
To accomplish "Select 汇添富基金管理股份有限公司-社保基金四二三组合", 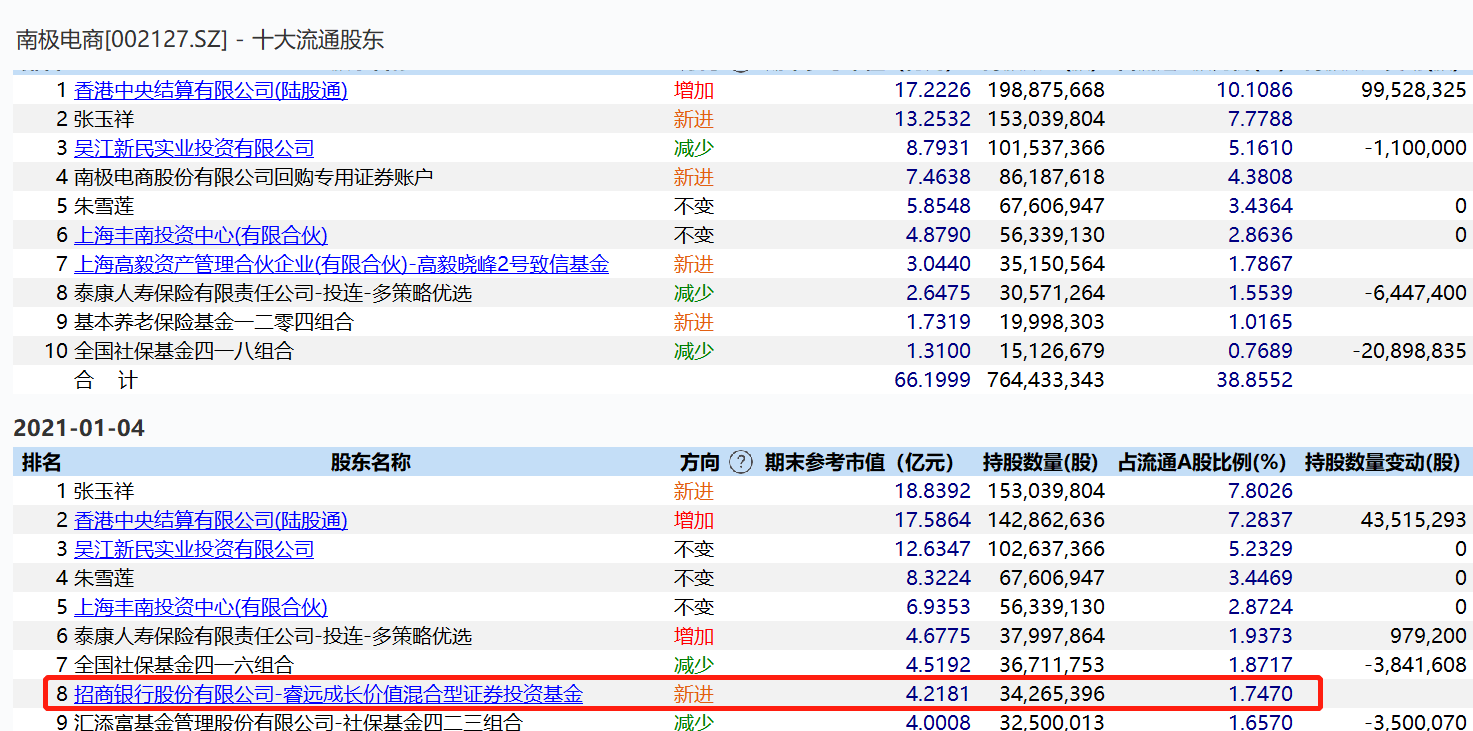I will tap(298, 722).
